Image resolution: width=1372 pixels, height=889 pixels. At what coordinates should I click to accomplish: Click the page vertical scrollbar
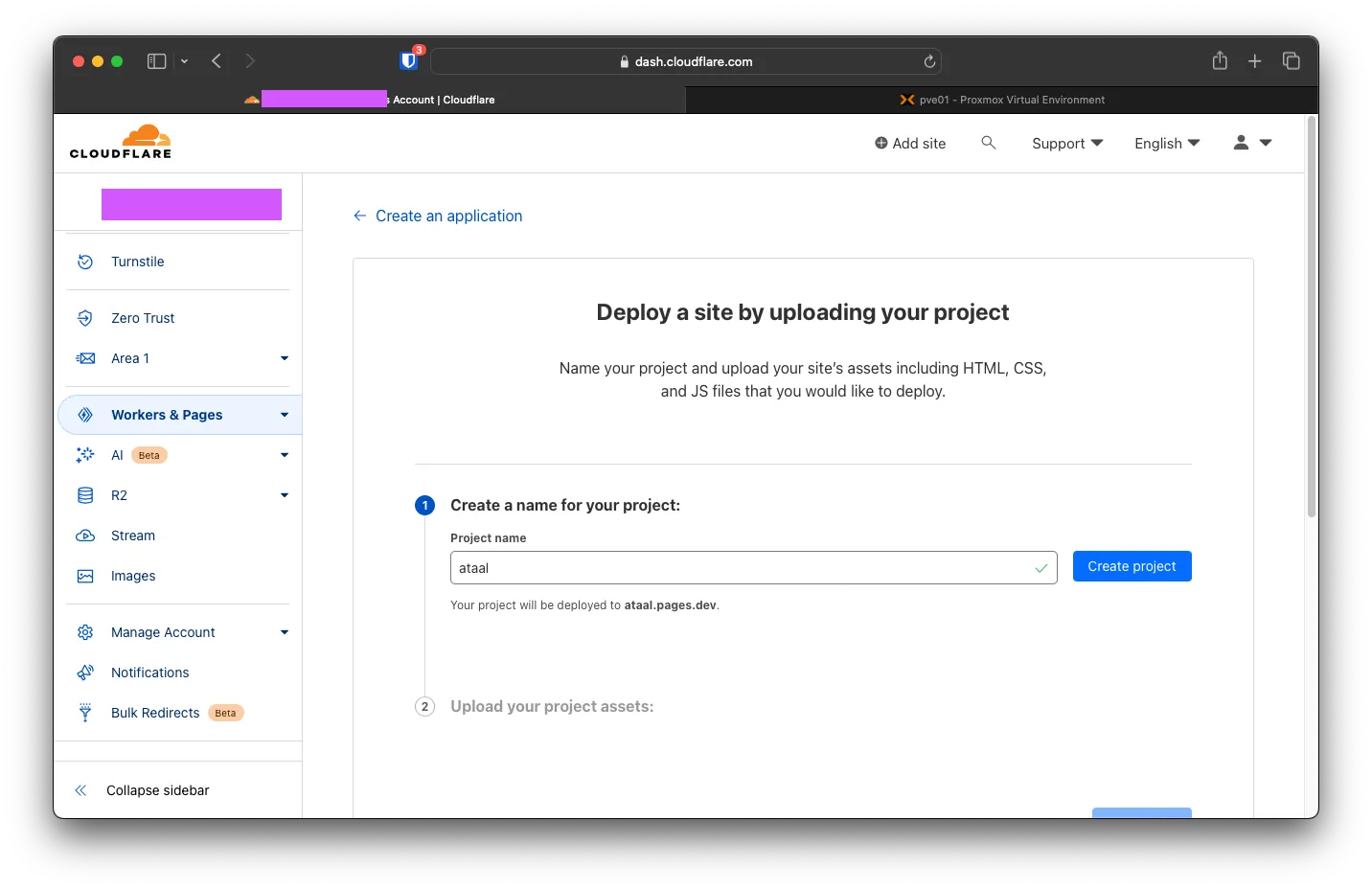1312,316
